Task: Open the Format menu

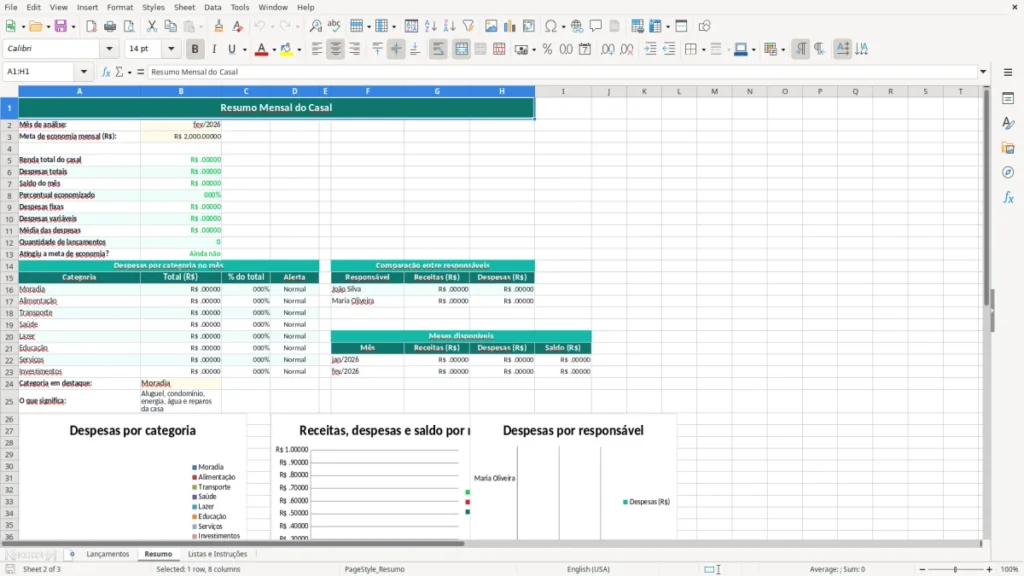Action: (x=120, y=7)
